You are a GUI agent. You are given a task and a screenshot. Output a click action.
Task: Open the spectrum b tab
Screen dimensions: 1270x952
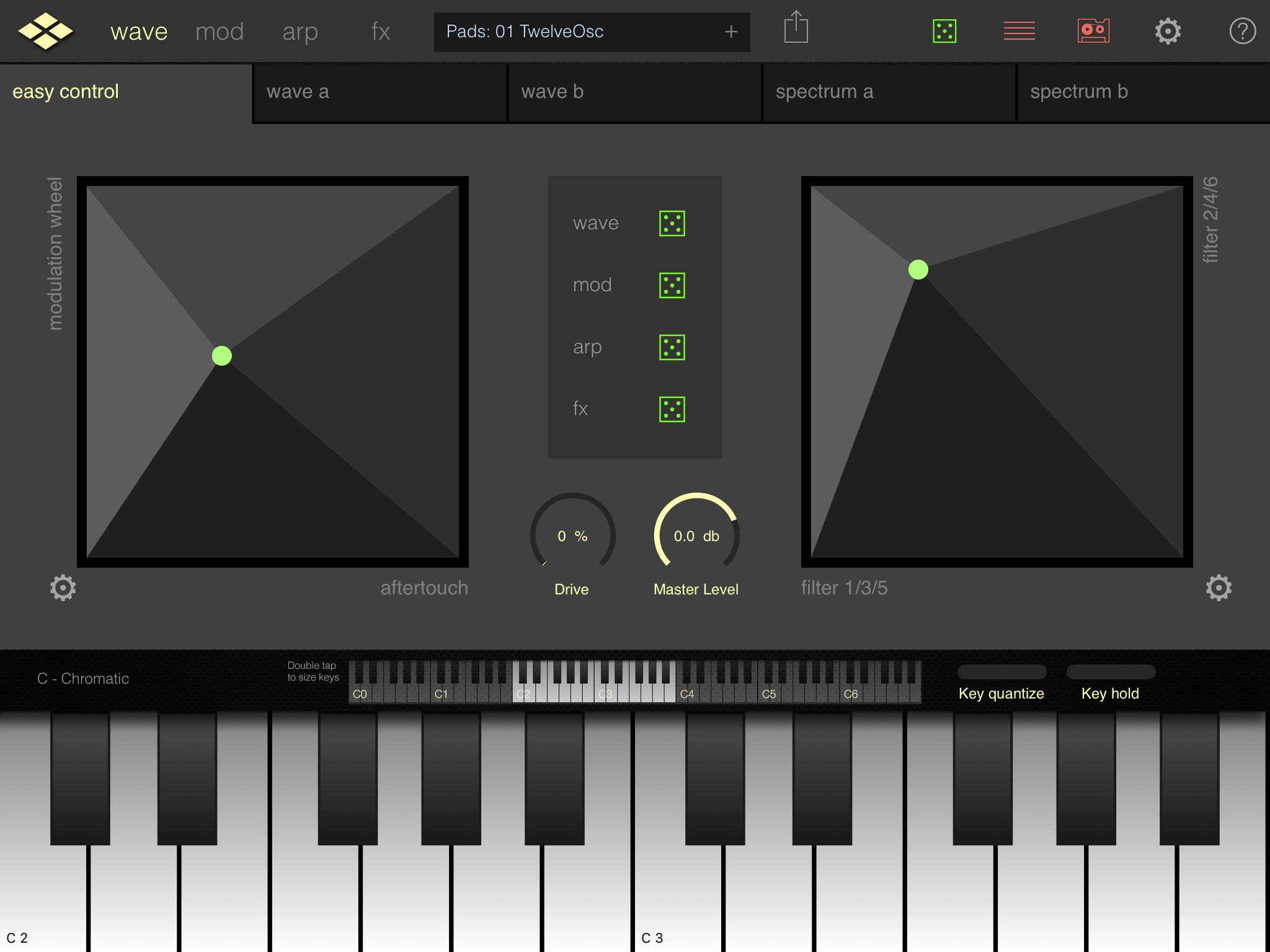(x=1143, y=92)
